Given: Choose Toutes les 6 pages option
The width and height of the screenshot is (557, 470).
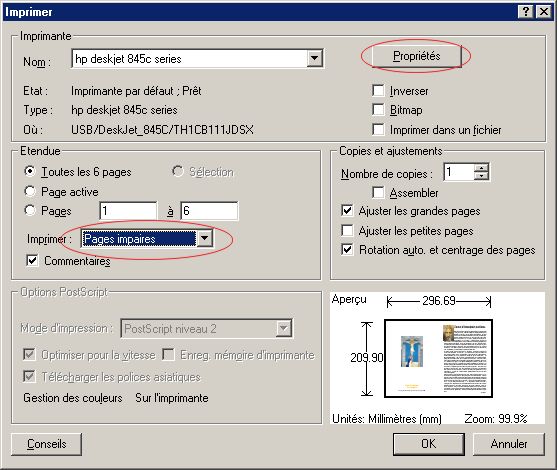Looking at the screenshot, I should click(30, 172).
